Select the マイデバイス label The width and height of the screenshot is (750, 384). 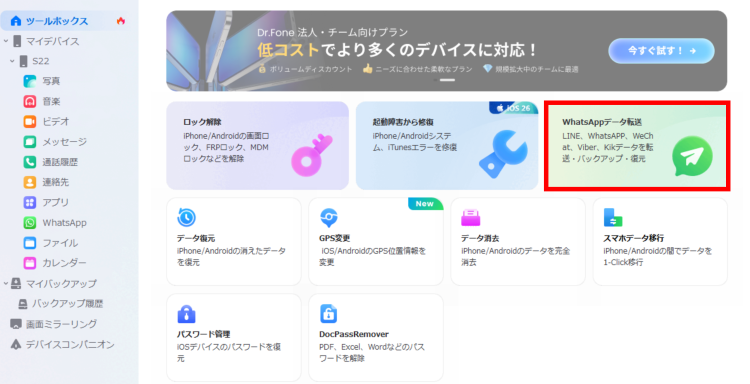[x=53, y=42]
